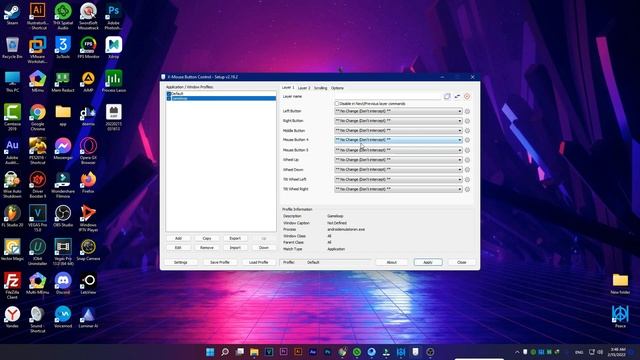Image resolution: width=640 pixels, height=360 pixels.
Task: Open File Explorer from the taskbar
Action: pos(254,352)
